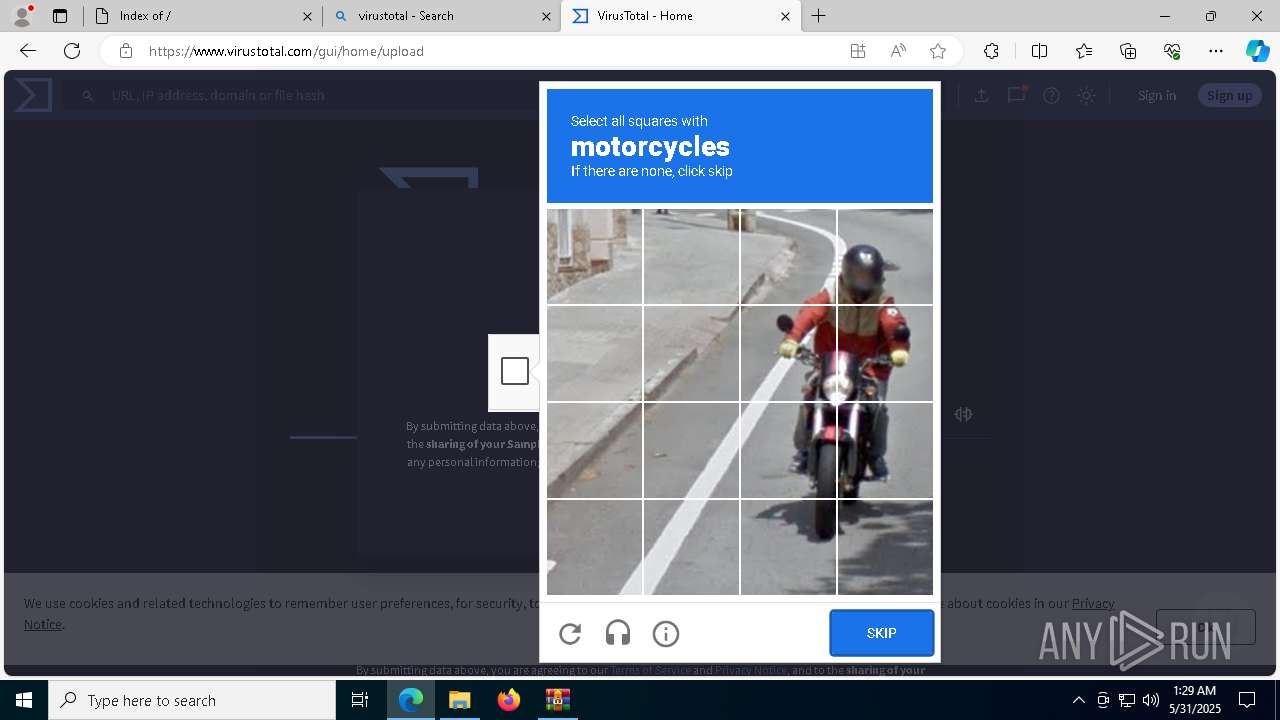This screenshot has height=720, width=1280.
Task: Switch to audio challenge headphones icon
Action: [618, 633]
